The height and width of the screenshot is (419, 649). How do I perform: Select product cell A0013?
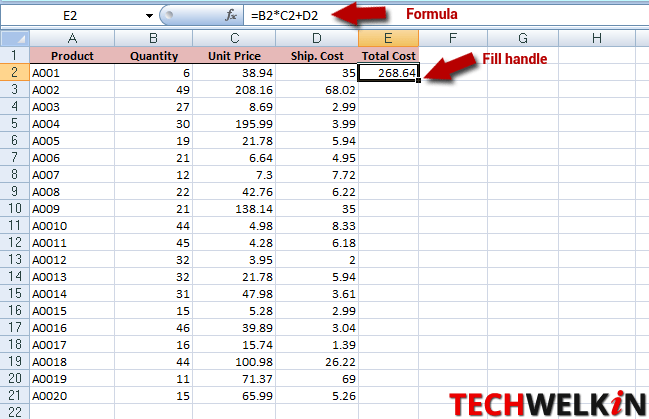(x=72, y=277)
